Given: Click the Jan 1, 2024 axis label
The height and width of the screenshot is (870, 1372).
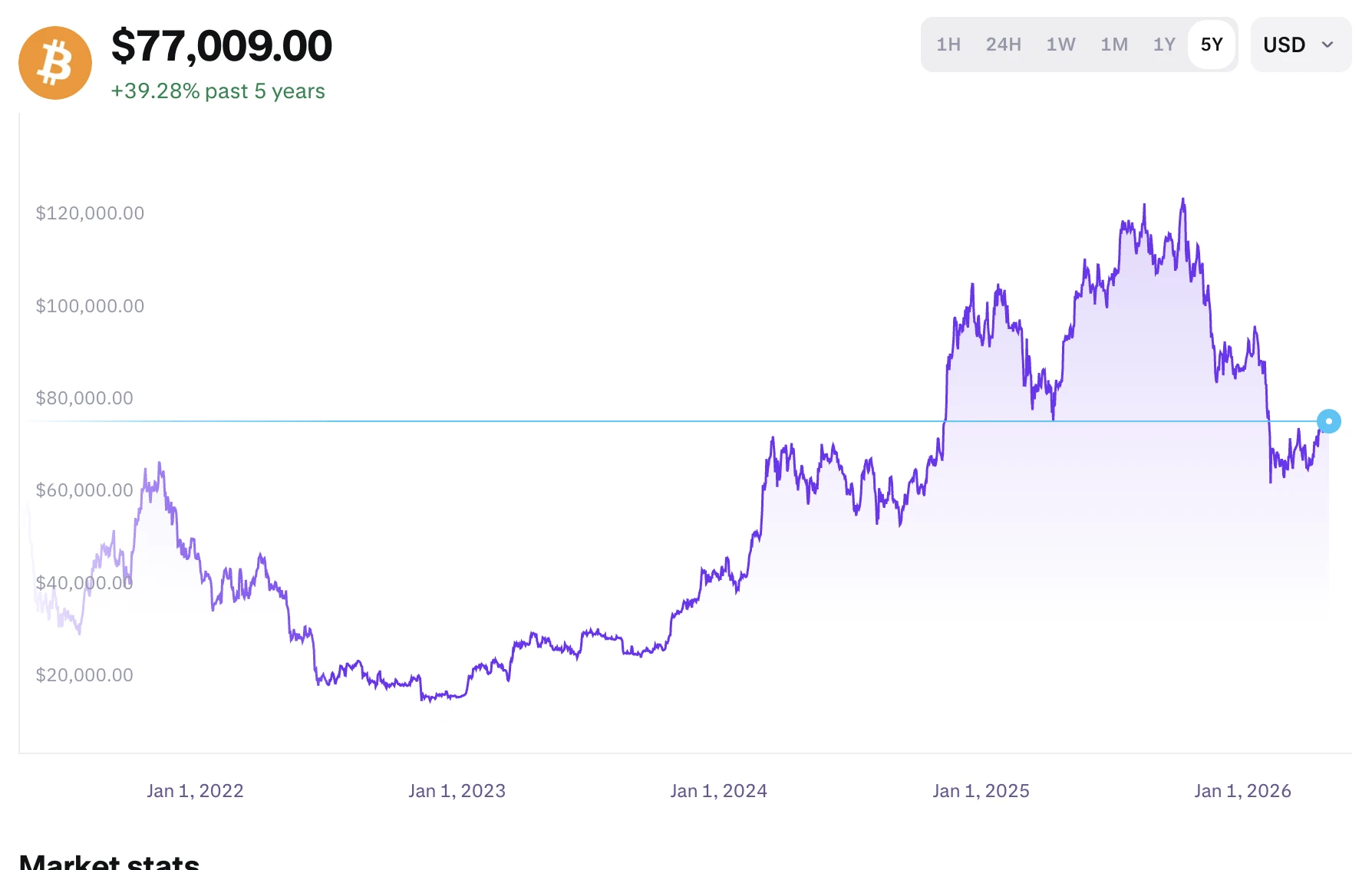Looking at the screenshot, I should [x=718, y=790].
